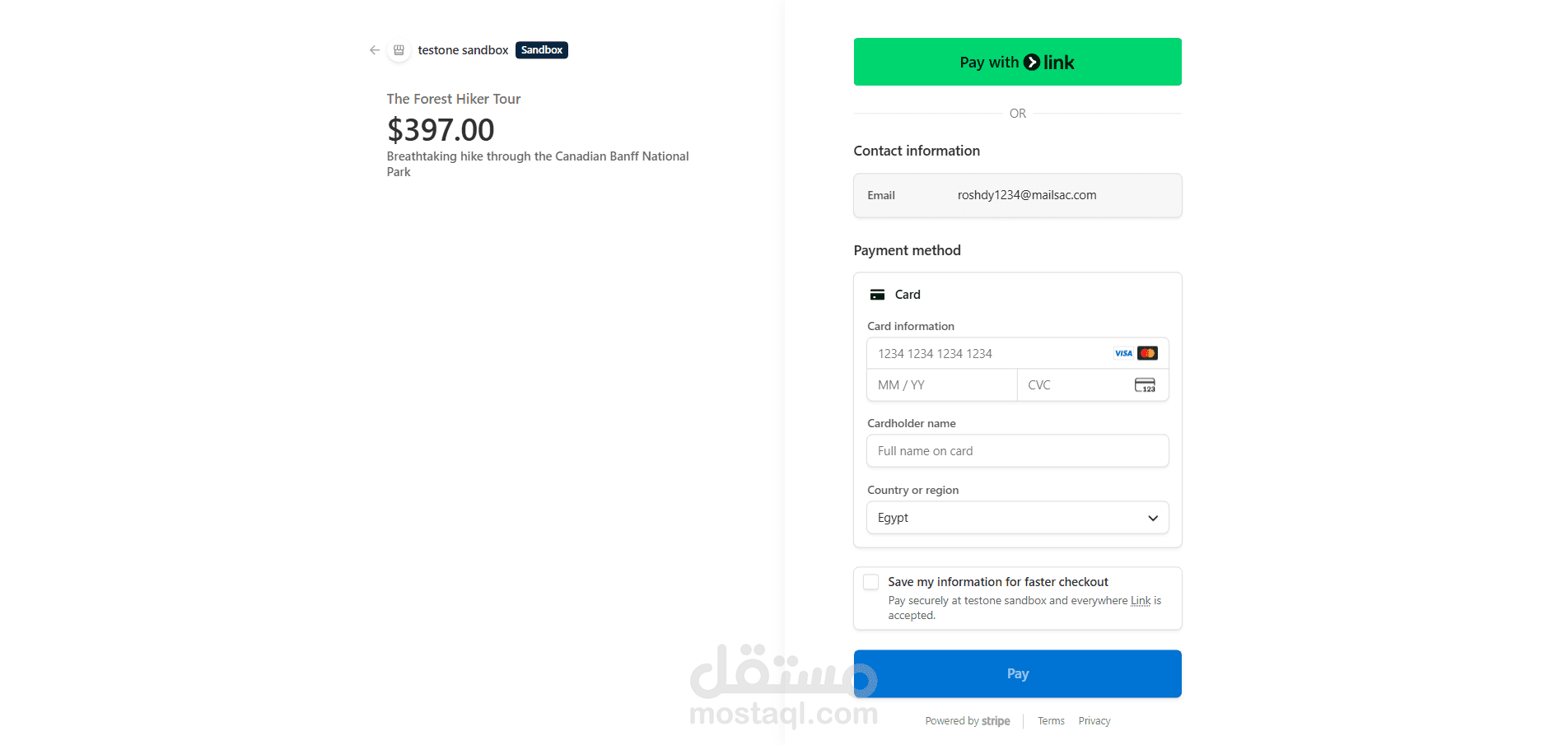Click the blue Pay button
The width and height of the screenshot is (1568, 745).
(x=1018, y=673)
